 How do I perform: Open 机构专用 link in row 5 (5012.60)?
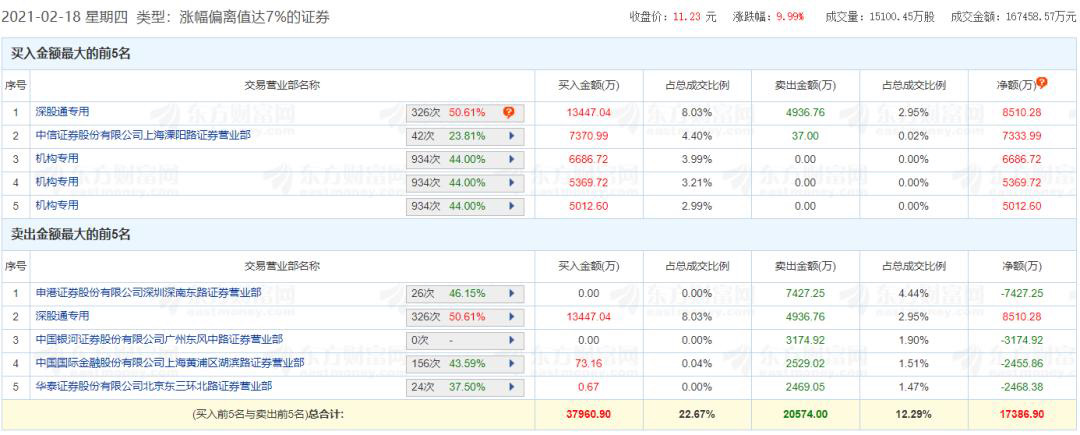[56, 205]
